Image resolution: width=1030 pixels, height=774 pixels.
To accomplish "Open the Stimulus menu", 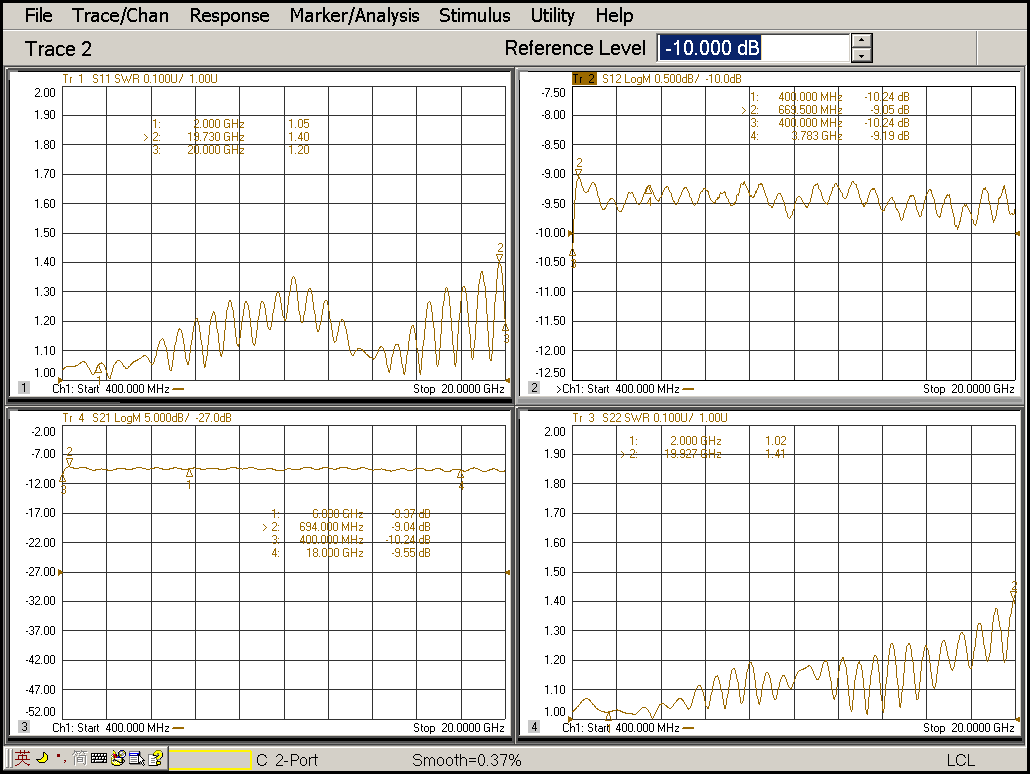I will tap(474, 15).
